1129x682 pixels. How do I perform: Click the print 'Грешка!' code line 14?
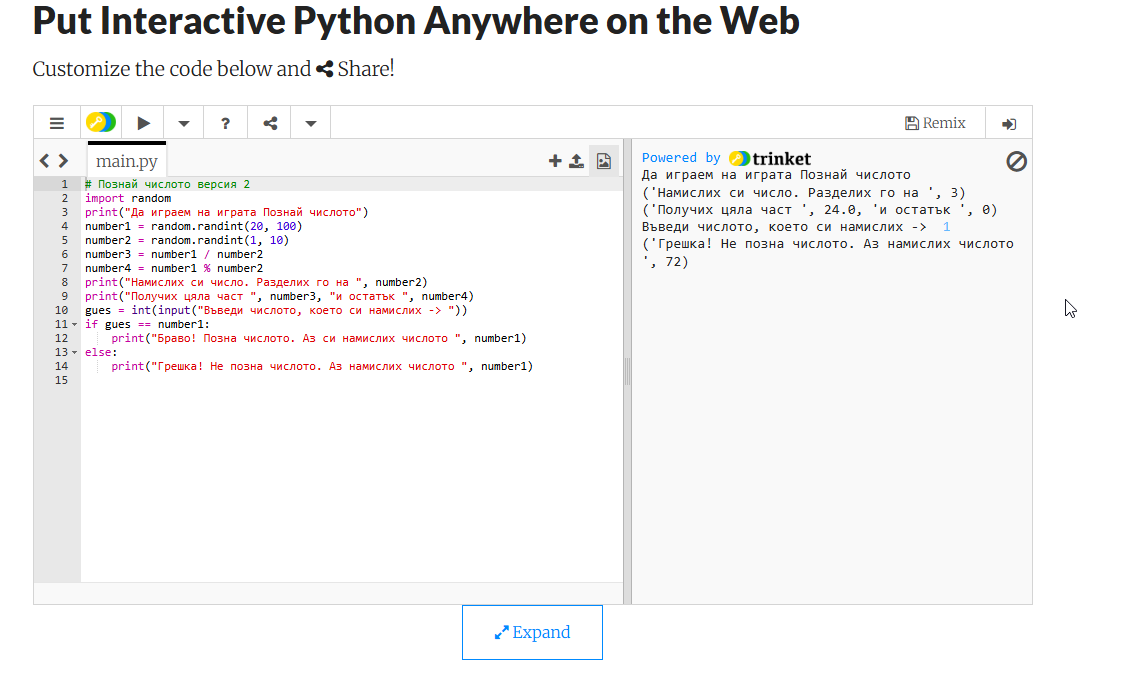(x=322, y=367)
